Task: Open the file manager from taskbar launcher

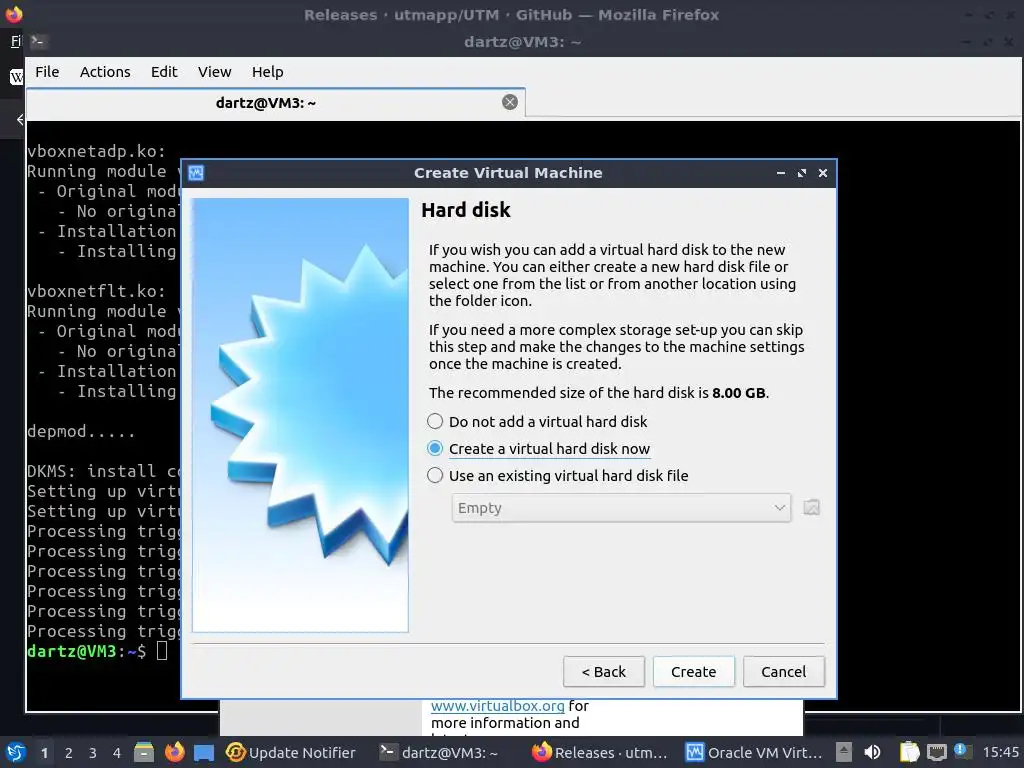Action: [x=144, y=752]
